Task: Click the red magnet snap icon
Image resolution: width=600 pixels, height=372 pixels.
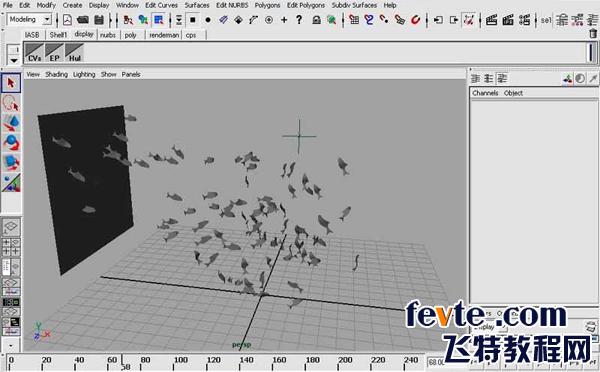Action: point(415,20)
